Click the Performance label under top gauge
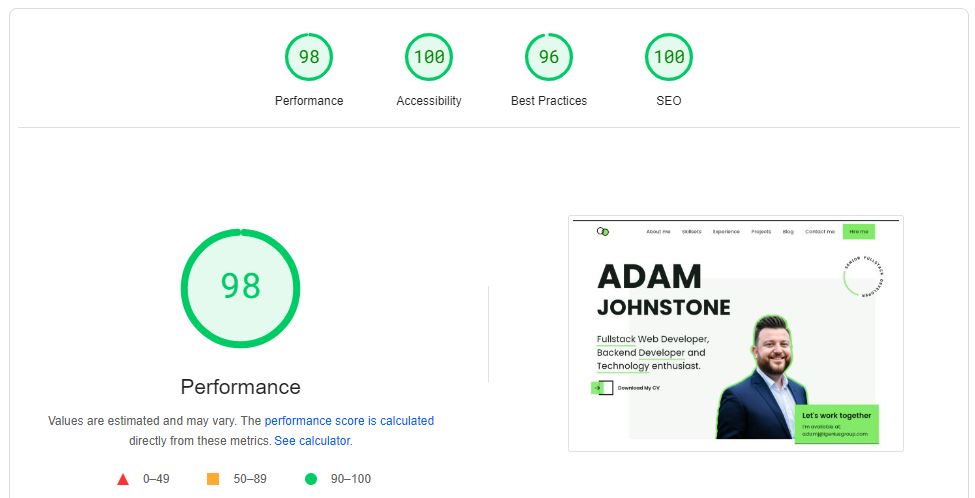 [x=309, y=101]
